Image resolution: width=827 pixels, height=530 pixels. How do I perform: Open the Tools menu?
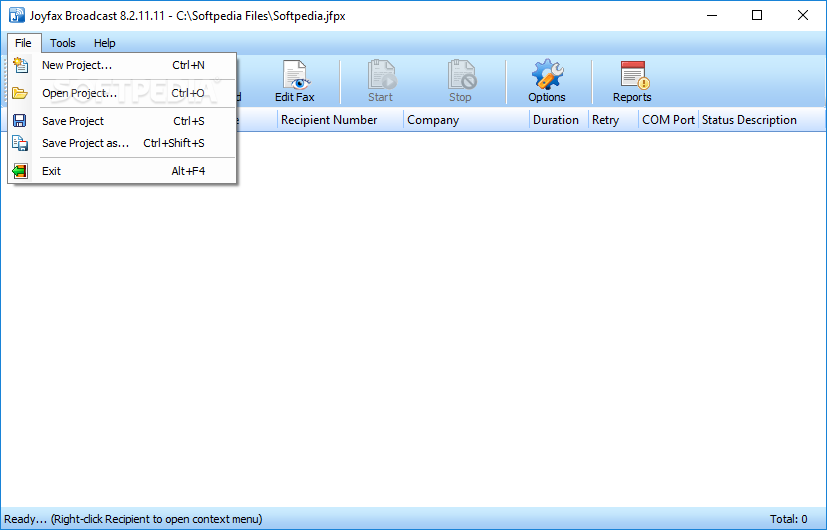(x=63, y=43)
